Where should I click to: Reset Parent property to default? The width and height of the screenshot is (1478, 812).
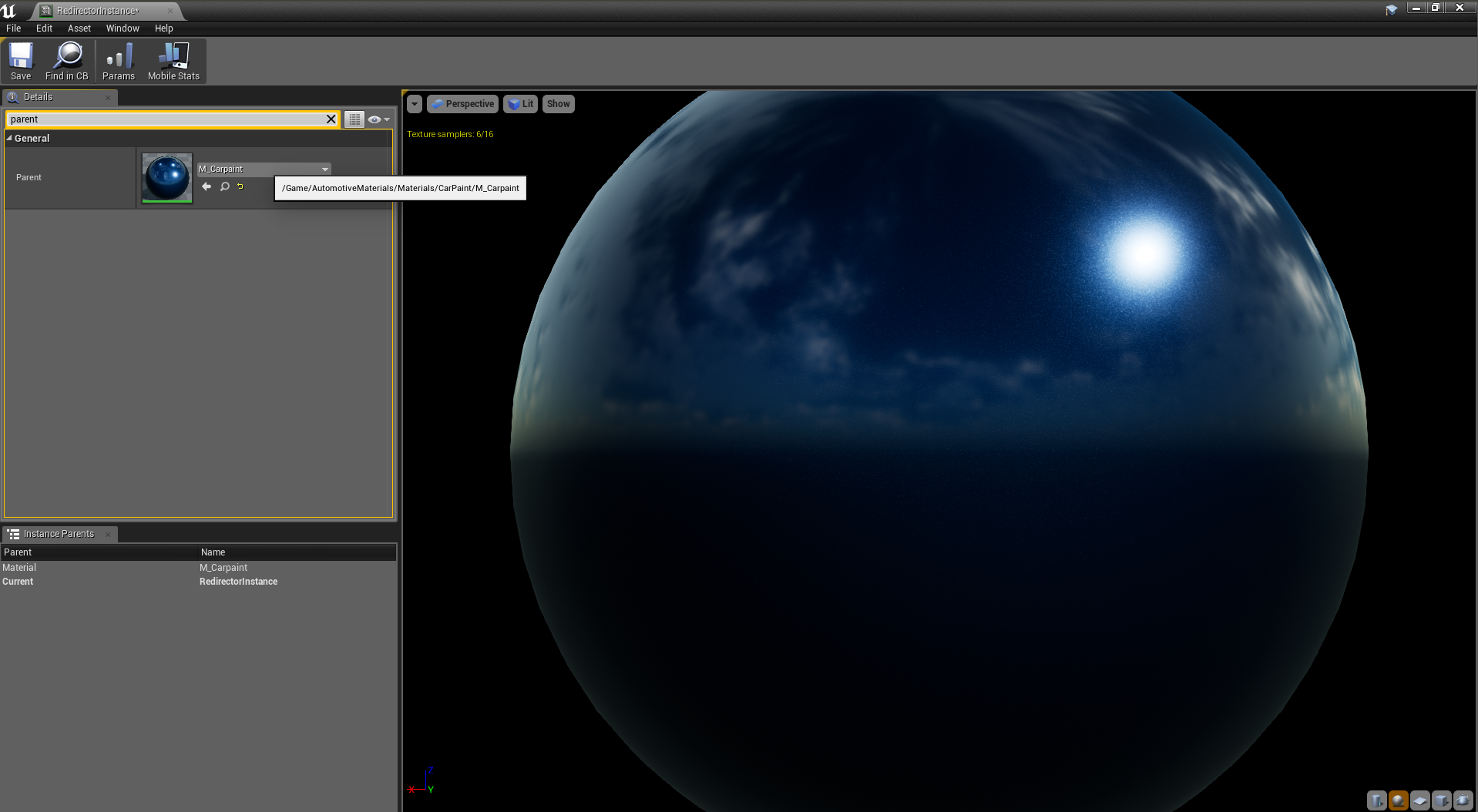coord(240,186)
